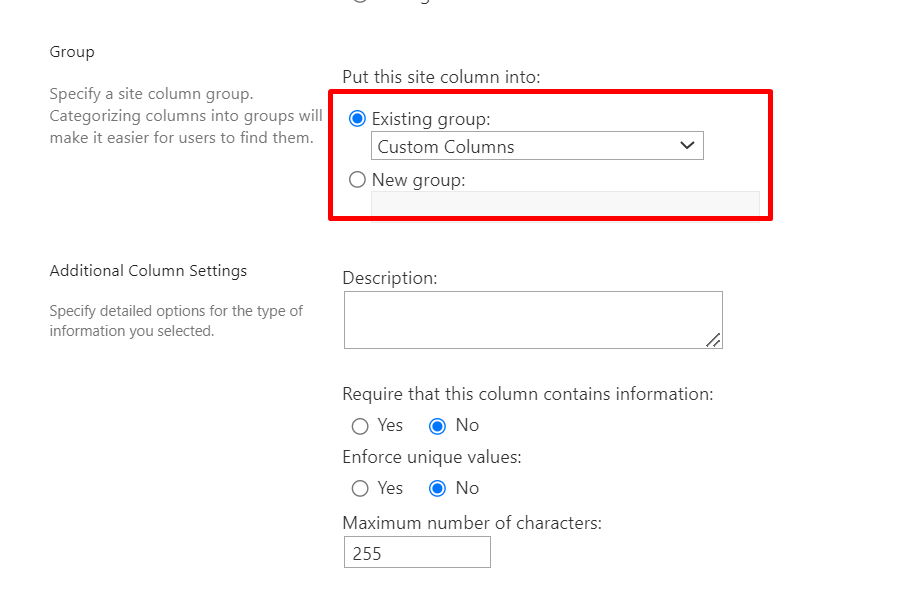Click the chevron arrow on Custom Columns selector
This screenshot has width=922, height=600.
tap(687, 146)
